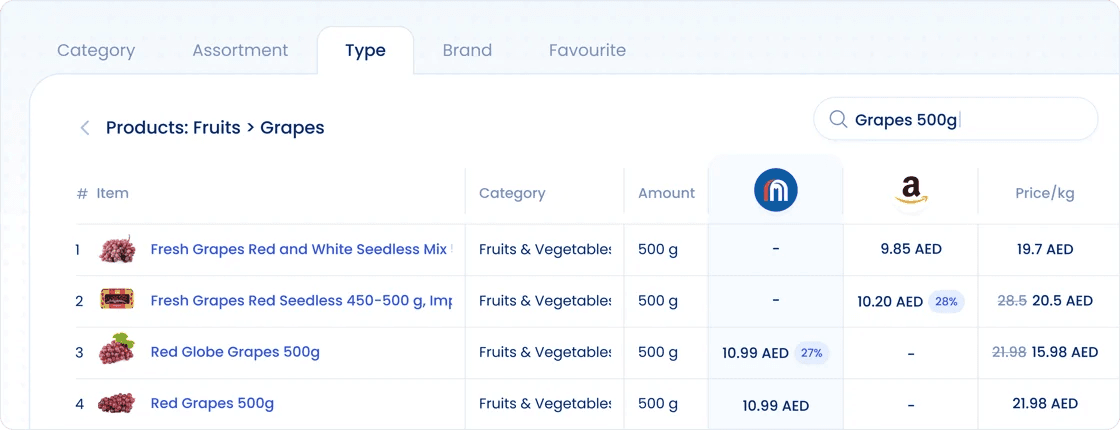The width and height of the screenshot is (1120, 430).
Task: Open Fresh Grapes Red Seedless 450-500 g link
Action: pyautogui.click(x=301, y=301)
